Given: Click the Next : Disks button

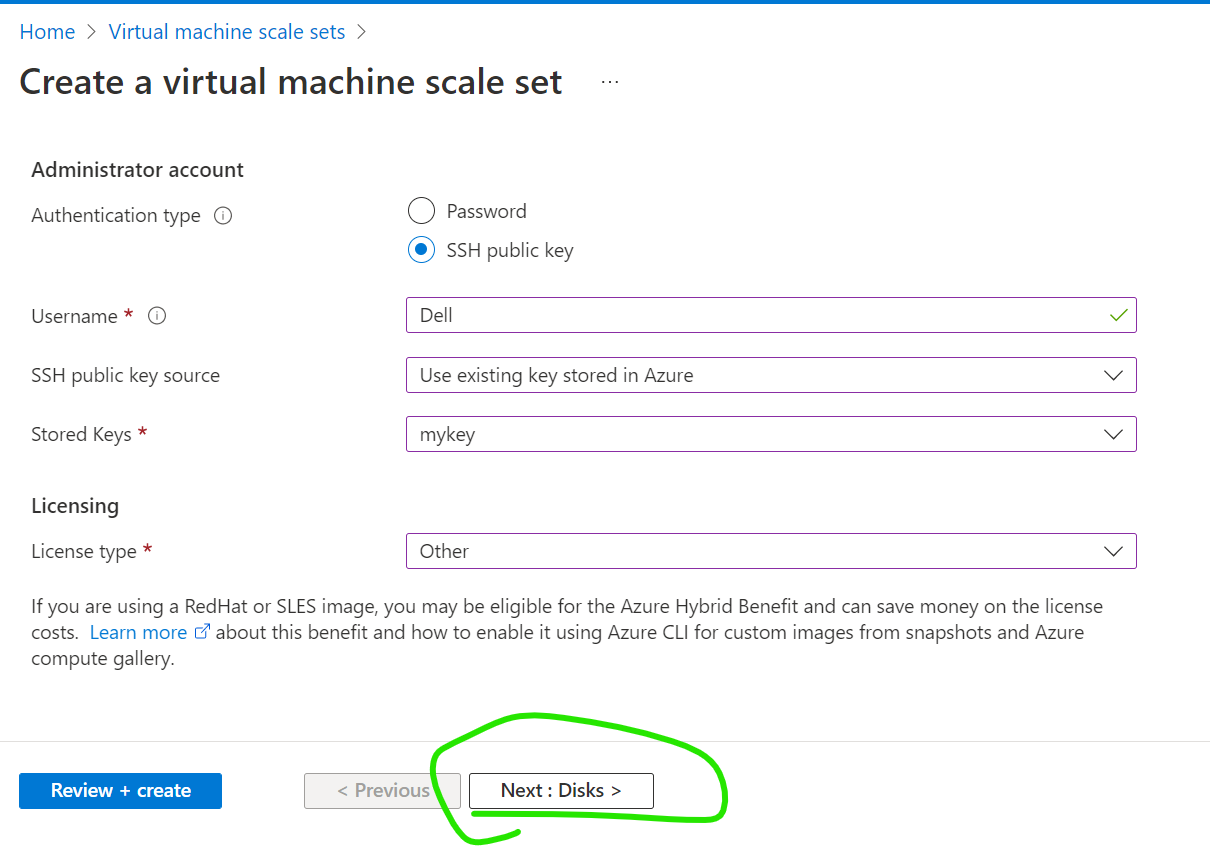Looking at the screenshot, I should [561, 790].
